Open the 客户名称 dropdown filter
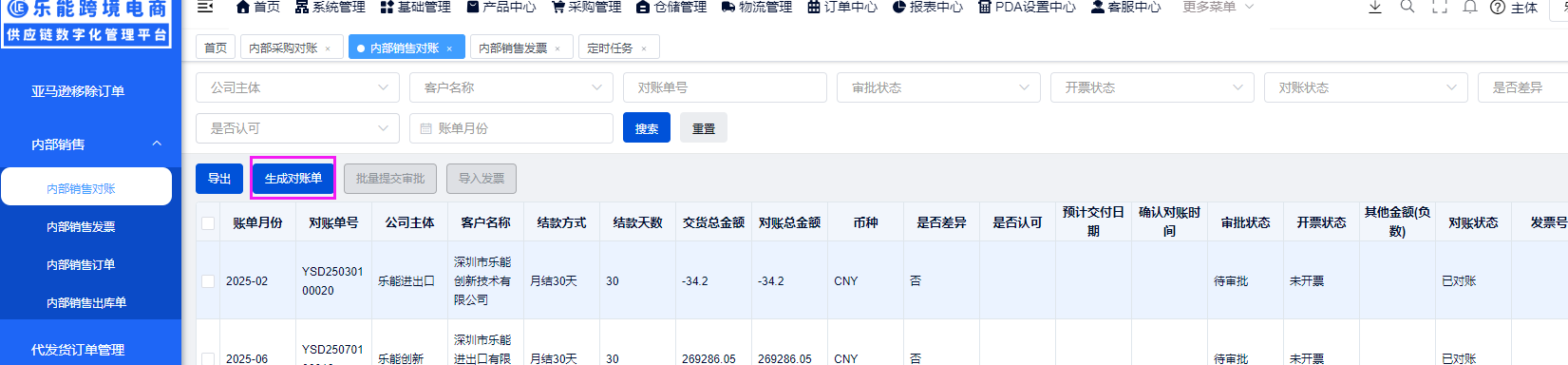Image resolution: width=1568 pixels, height=365 pixels. pyautogui.click(x=511, y=87)
